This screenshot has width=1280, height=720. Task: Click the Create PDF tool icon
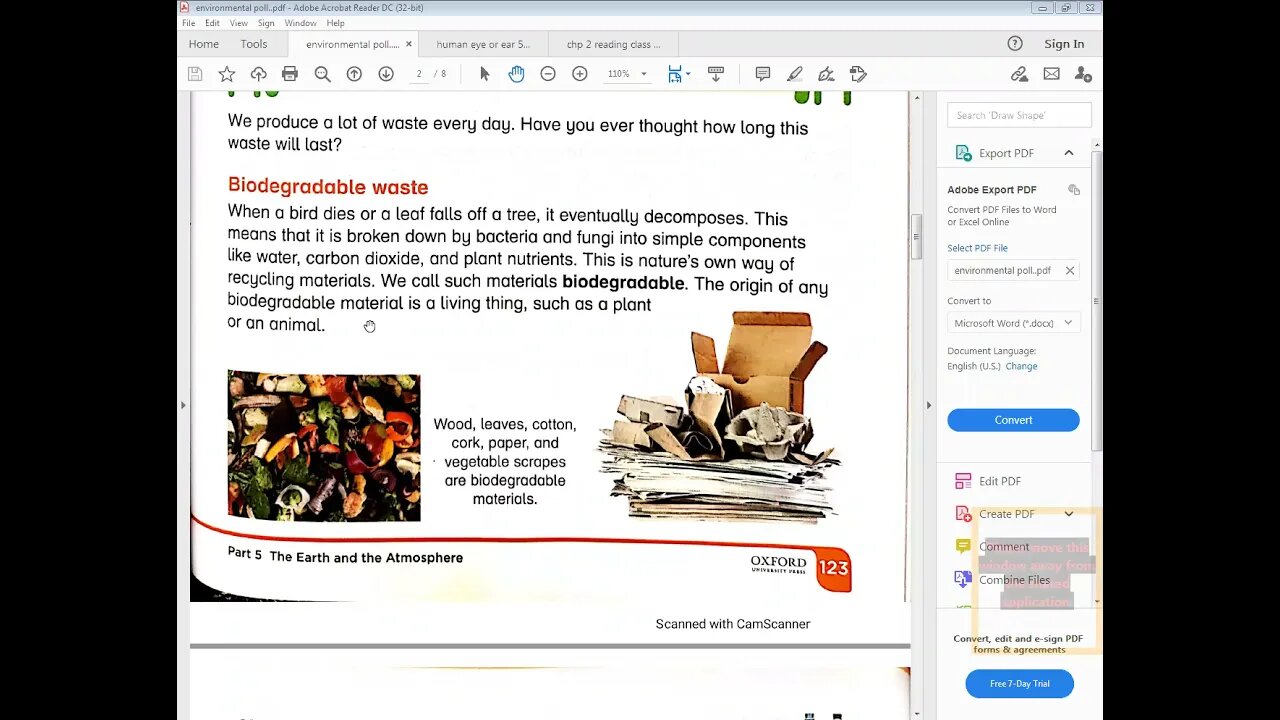coord(963,514)
